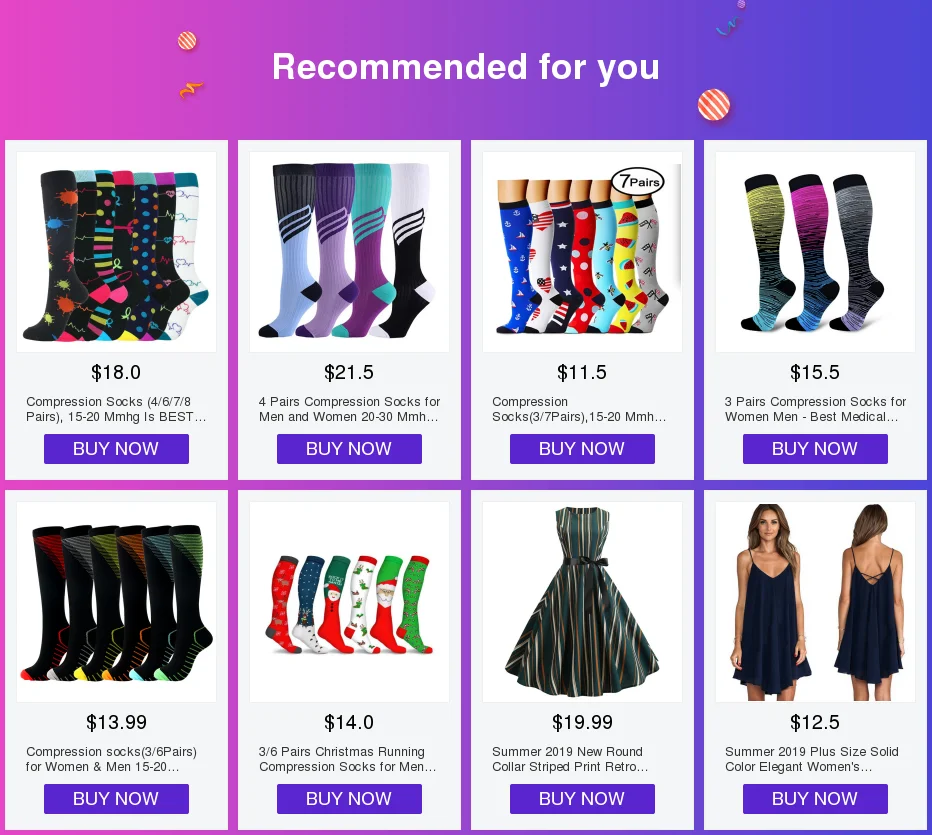Screen dimensions: 932x835
Task: Open the '4 Pairs Compression Socks for Men' title
Action: pyautogui.click(x=350, y=409)
